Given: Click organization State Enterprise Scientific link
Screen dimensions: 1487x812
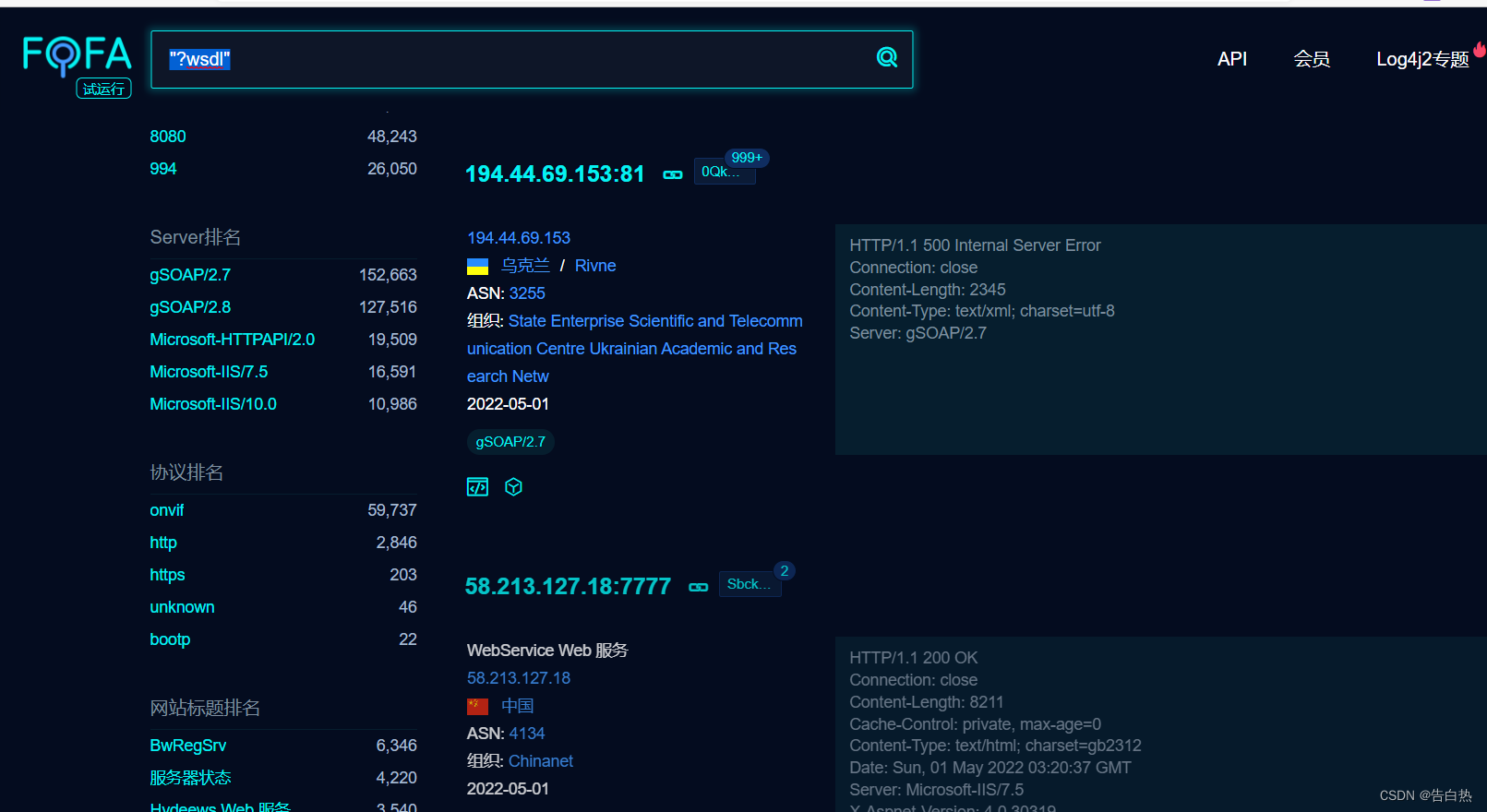Looking at the screenshot, I should click(x=634, y=349).
